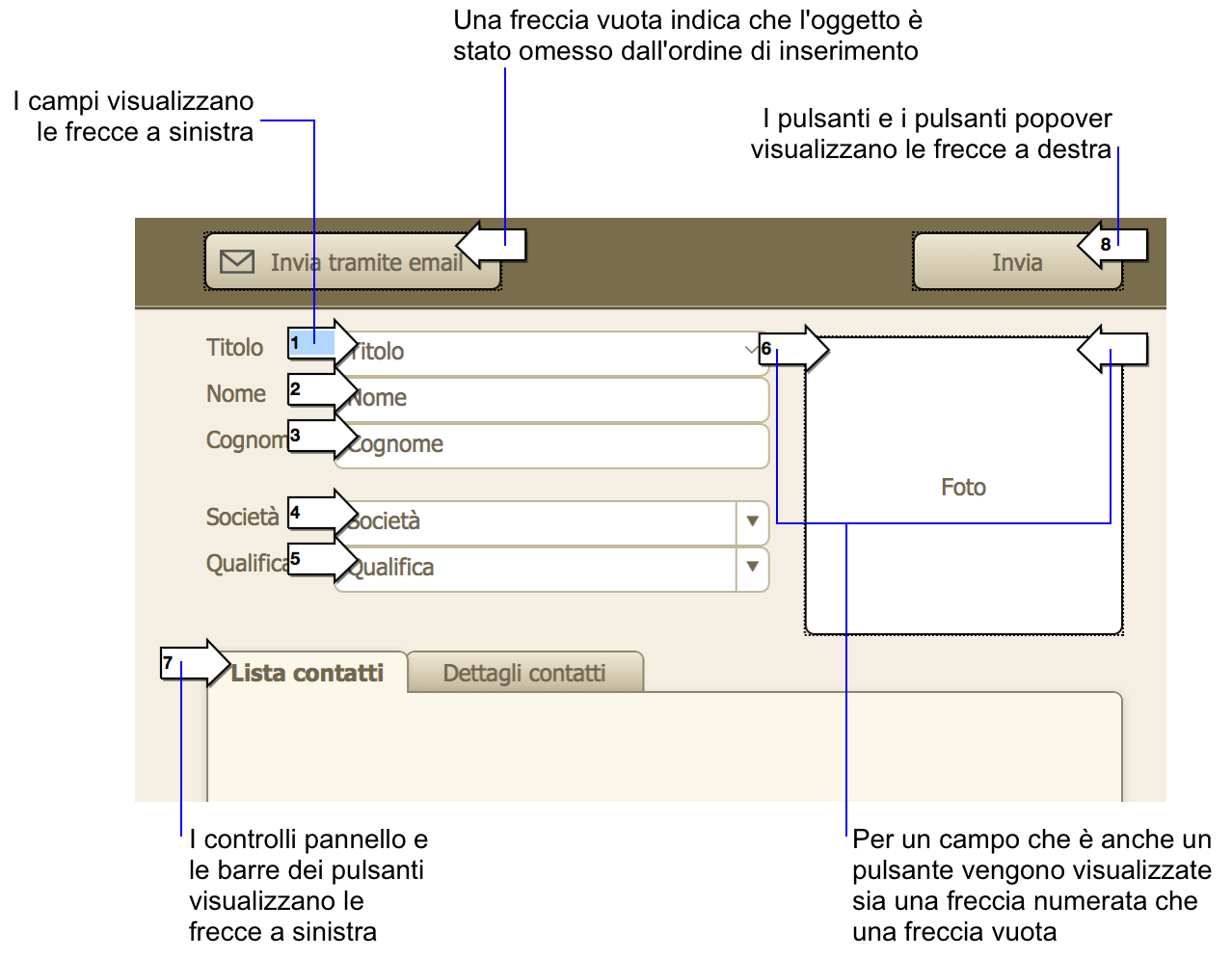The width and height of the screenshot is (1232, 958).
Task: Switch to the Lista contatti tab
Action: click(308, 674)
